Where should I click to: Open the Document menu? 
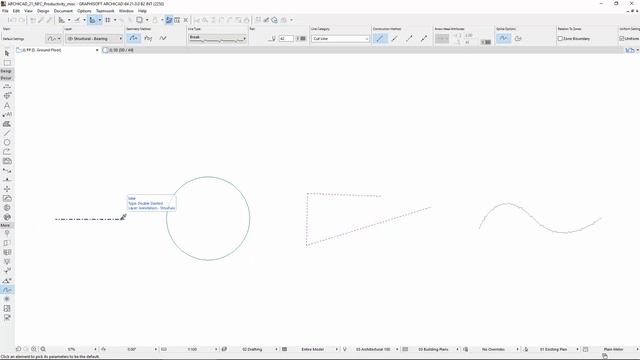(63, 11)
